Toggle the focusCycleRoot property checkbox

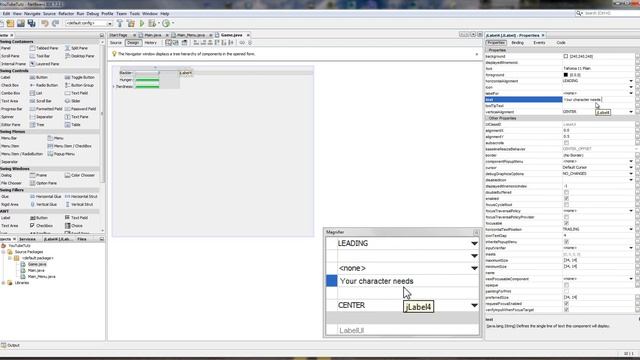pos(566,205)
